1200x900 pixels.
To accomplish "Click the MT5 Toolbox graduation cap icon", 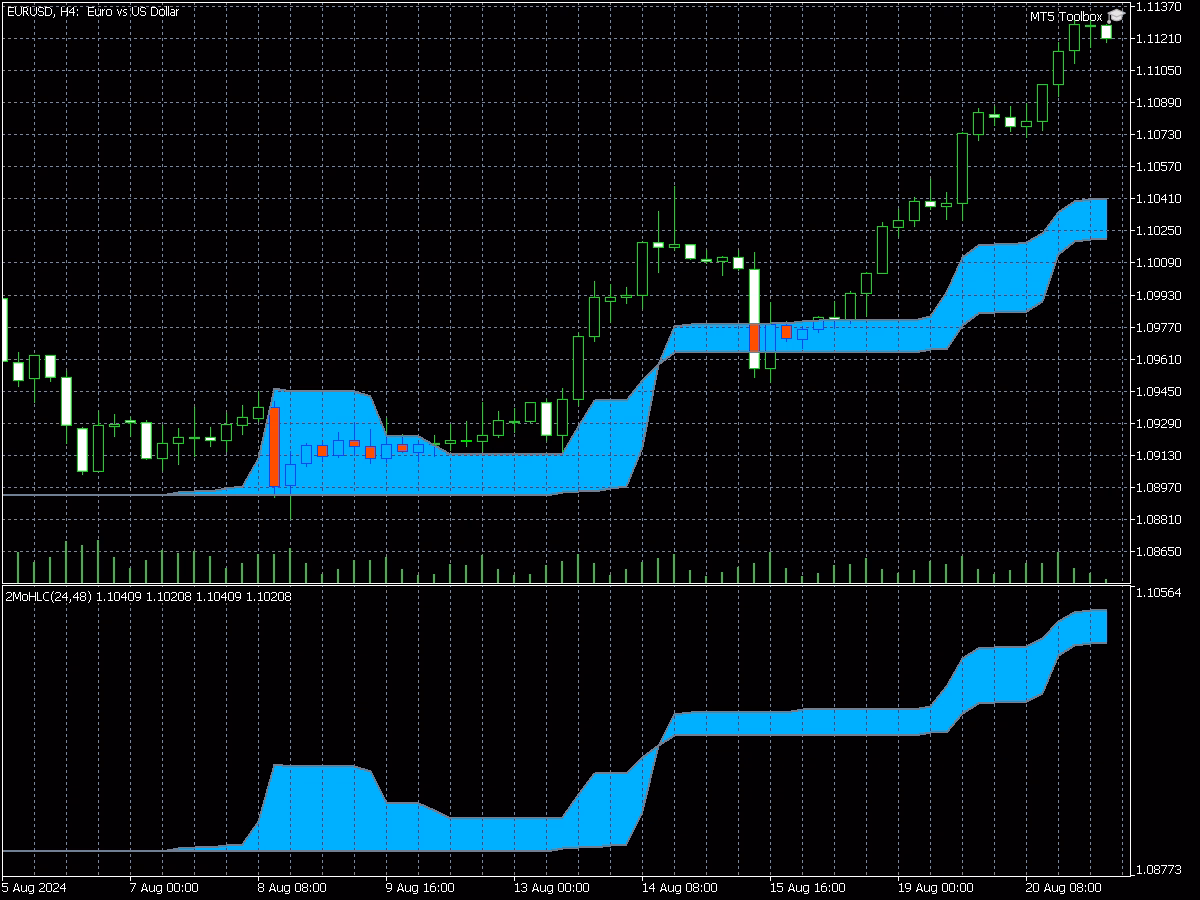I will [x=1114, y=15].
